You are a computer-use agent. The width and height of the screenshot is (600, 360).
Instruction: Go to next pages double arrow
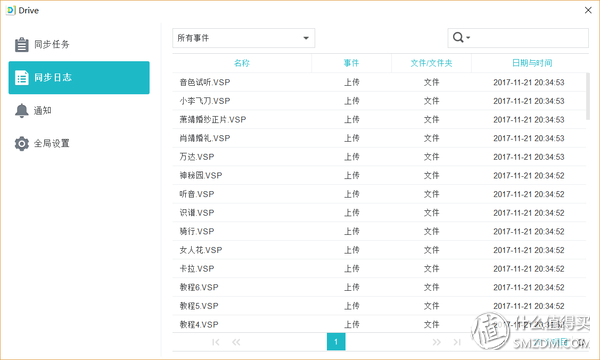[436, 342]
